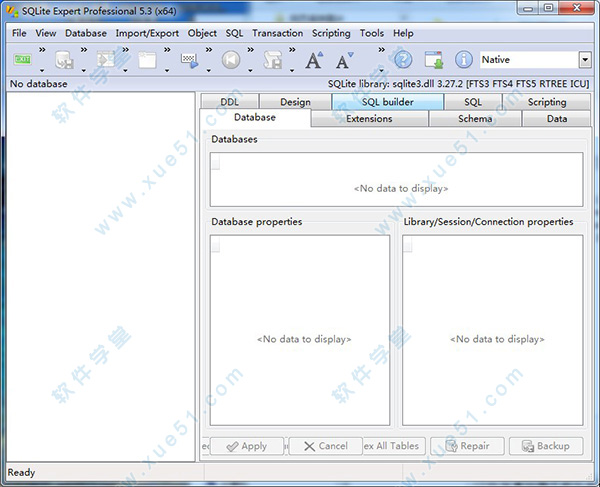Switch to the Design tab

[x=295, y=102]
